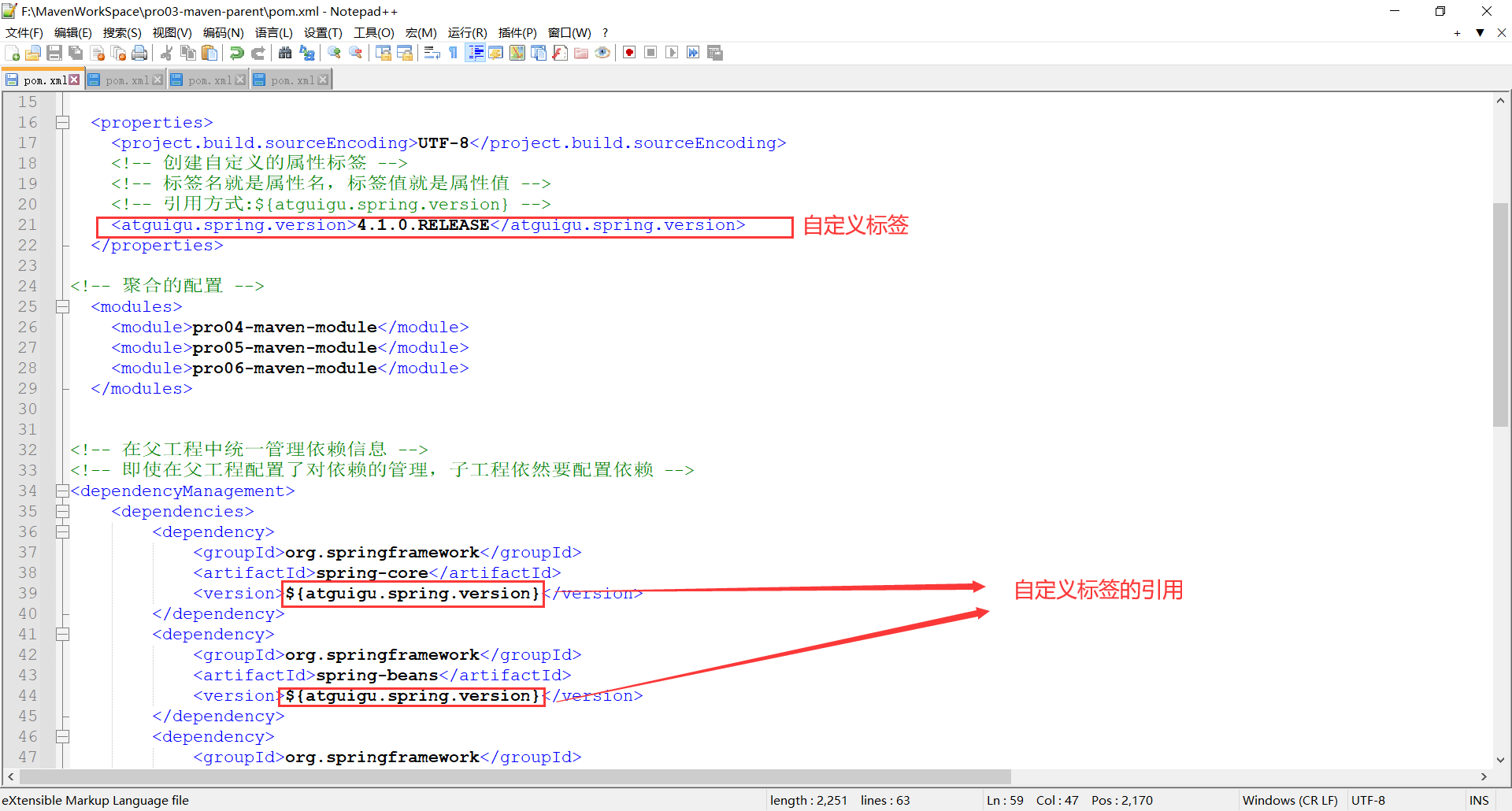Collapse the dependency fold at line 41
Screen dimensions: 1512x811
(x=62, y=635)
